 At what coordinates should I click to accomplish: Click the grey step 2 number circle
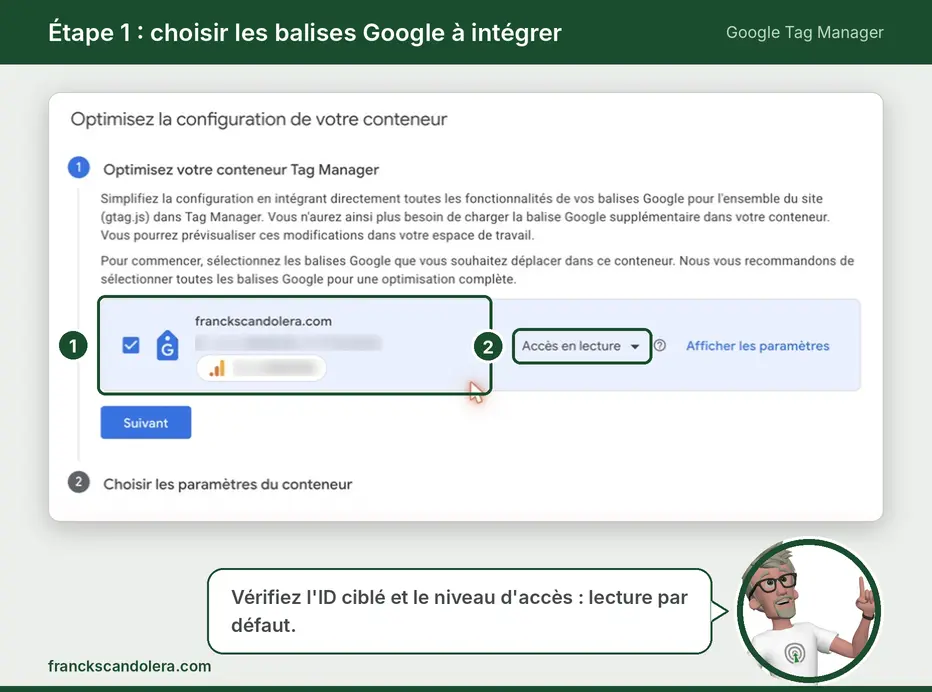78,482
